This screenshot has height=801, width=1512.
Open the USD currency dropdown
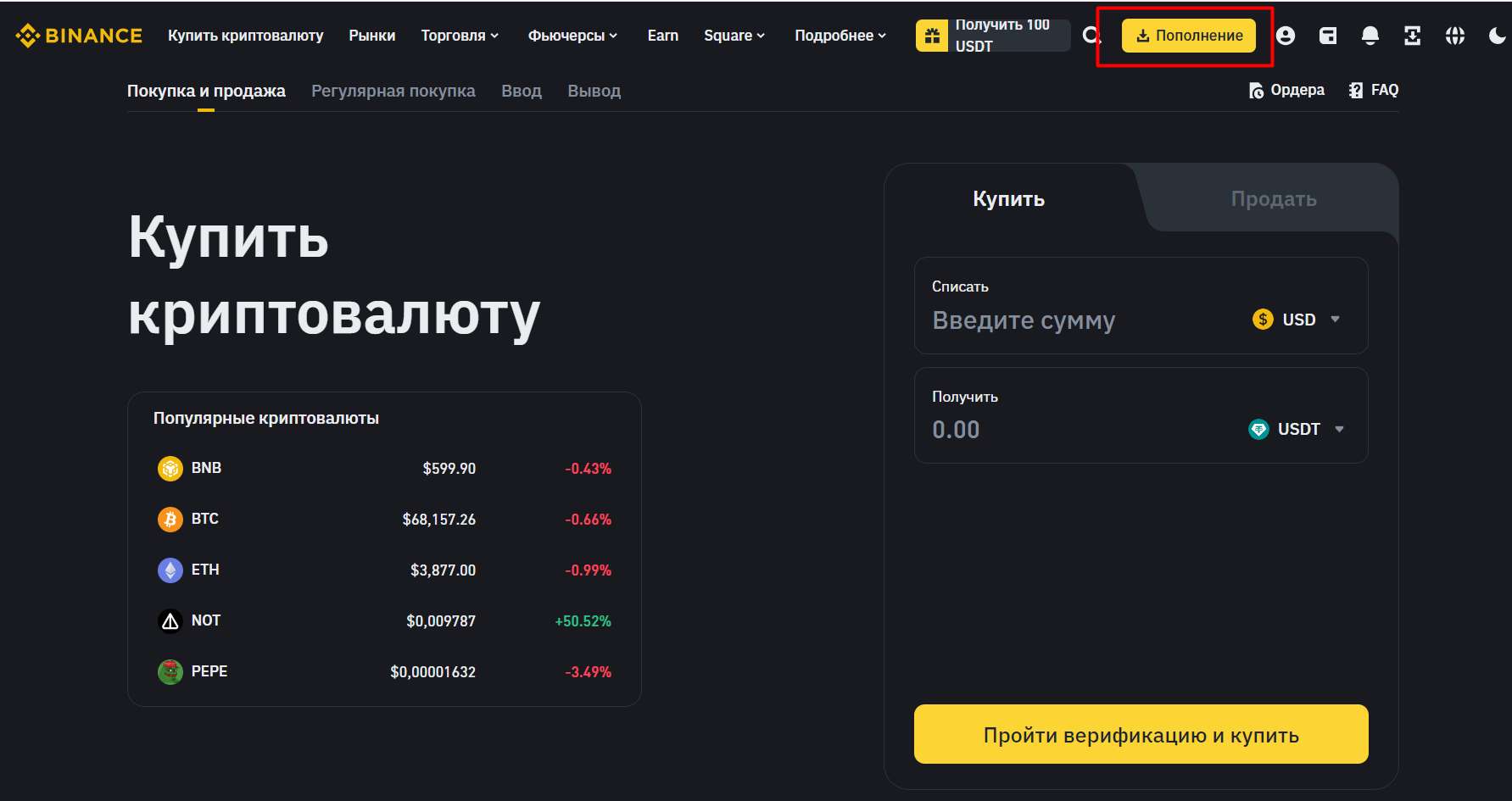(x=1297, y=320)
